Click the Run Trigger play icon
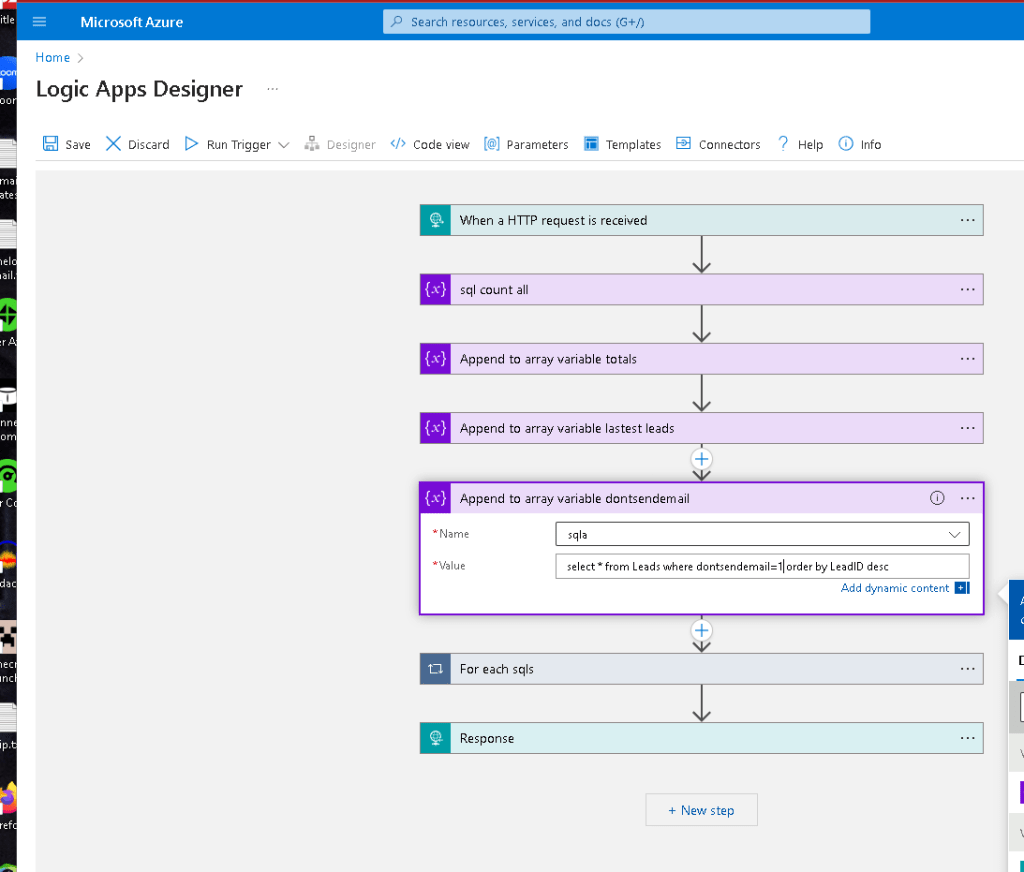This screenshot has width=1024, height=872. (x=191, y=144)
